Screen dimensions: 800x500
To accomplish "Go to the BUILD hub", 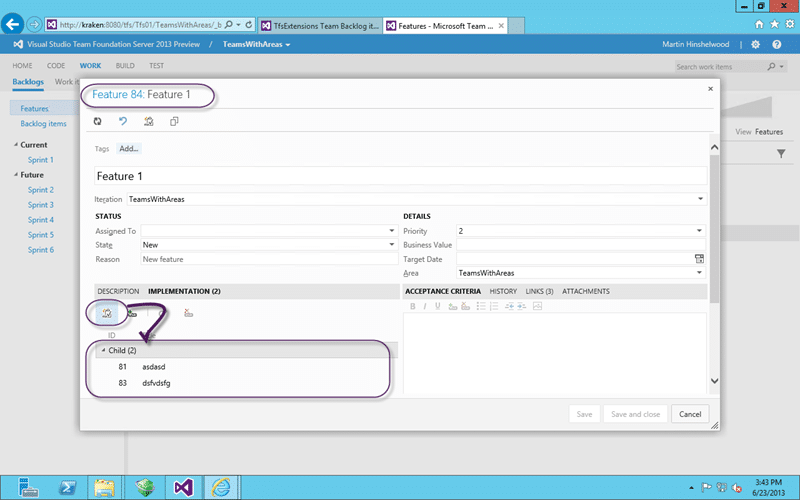I will [x=125, y=65].
